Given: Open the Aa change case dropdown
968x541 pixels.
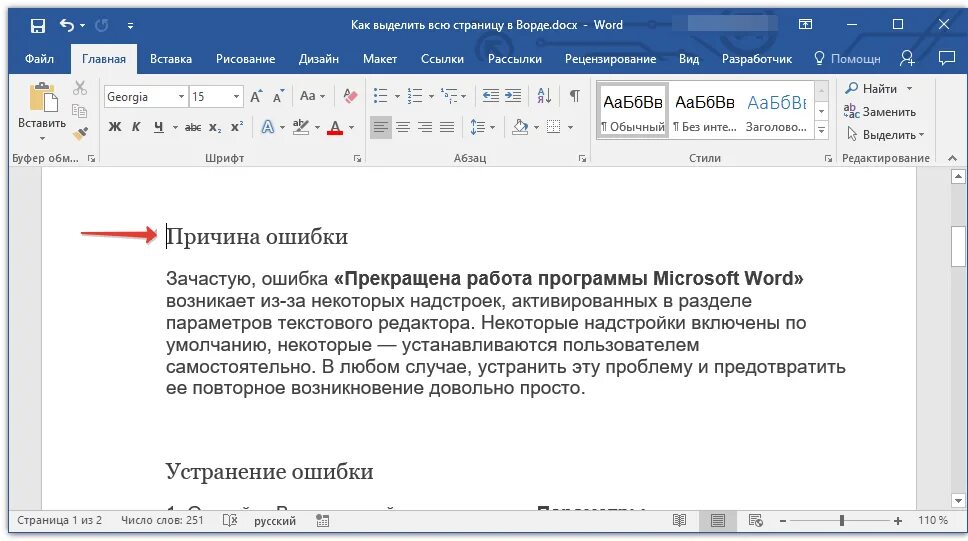Looking at the screenshot, I should [x=312, y=96].
